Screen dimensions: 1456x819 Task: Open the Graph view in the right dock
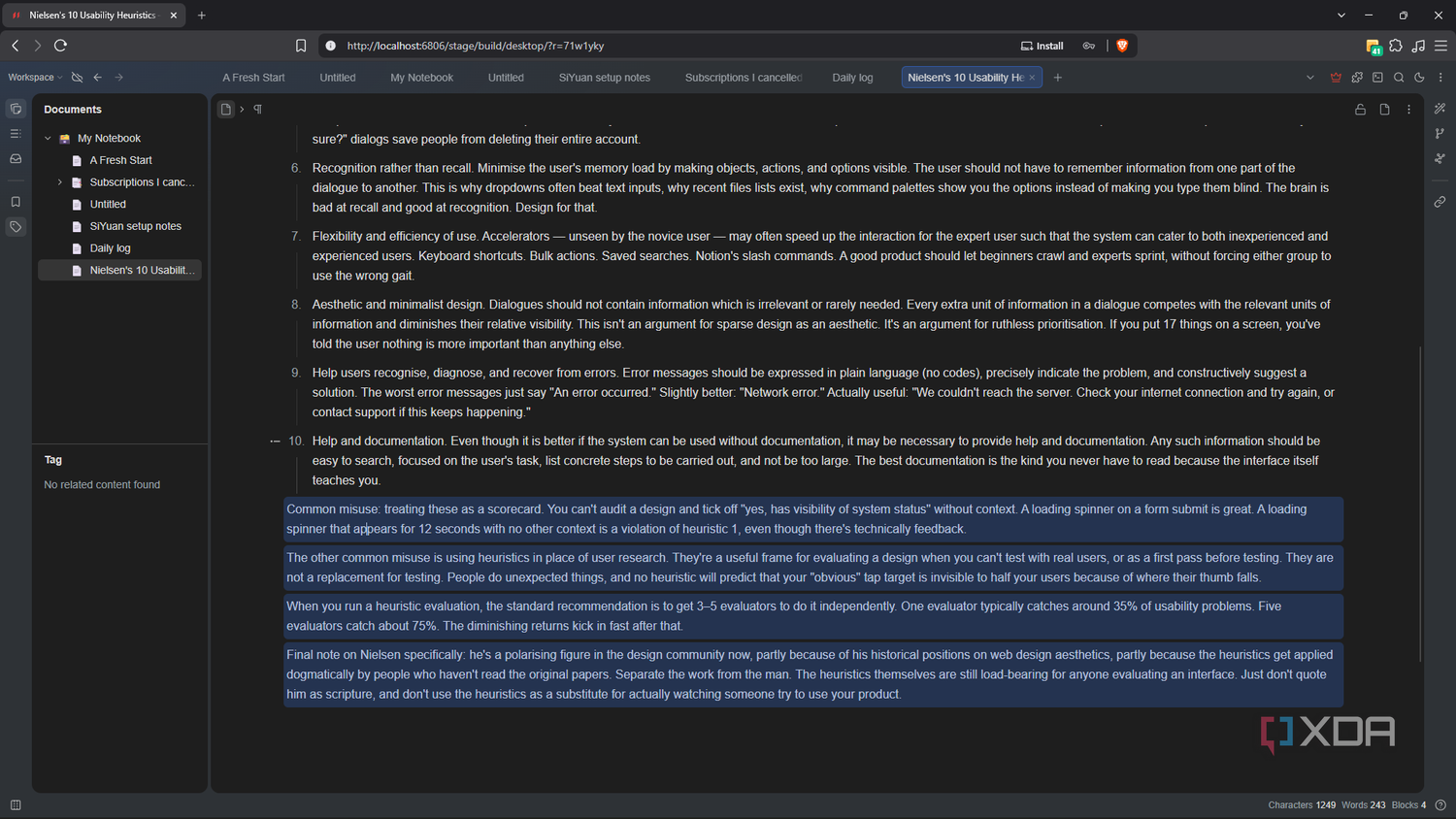1439,133
